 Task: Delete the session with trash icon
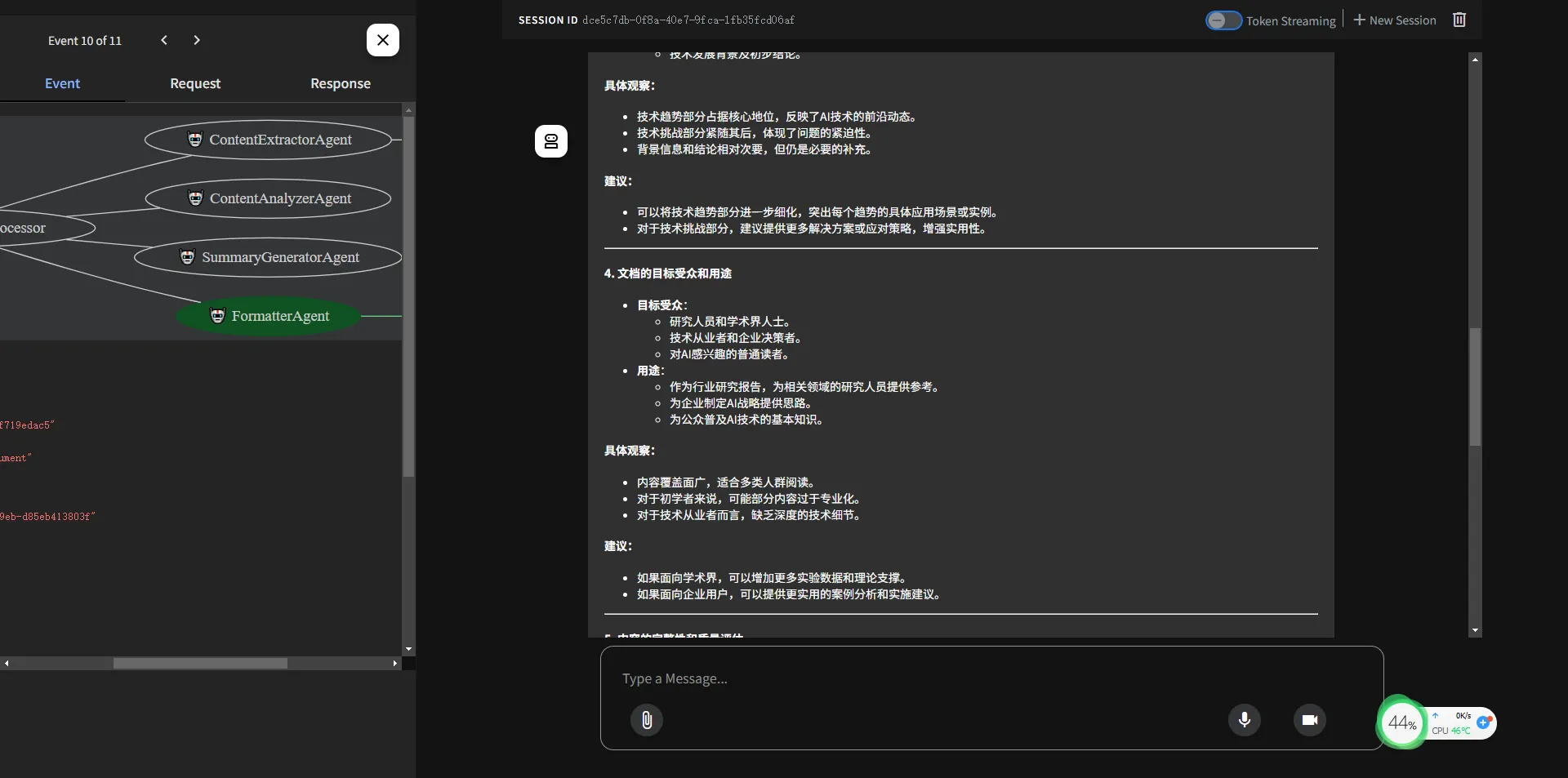(1459, 20)
